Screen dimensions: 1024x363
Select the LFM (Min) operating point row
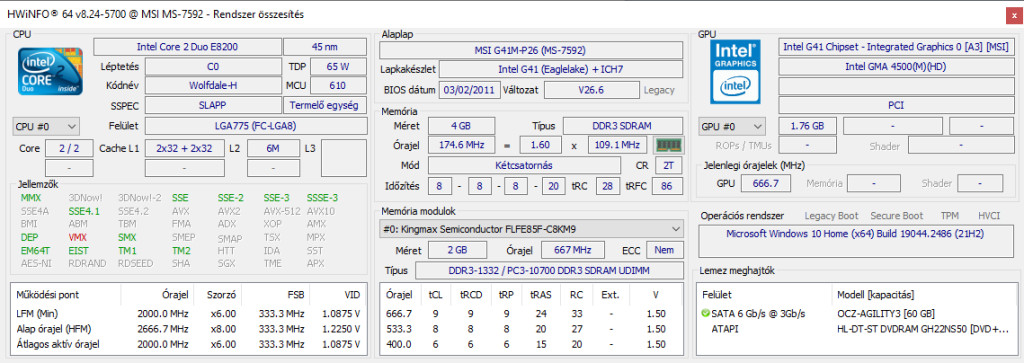point(188,314)
